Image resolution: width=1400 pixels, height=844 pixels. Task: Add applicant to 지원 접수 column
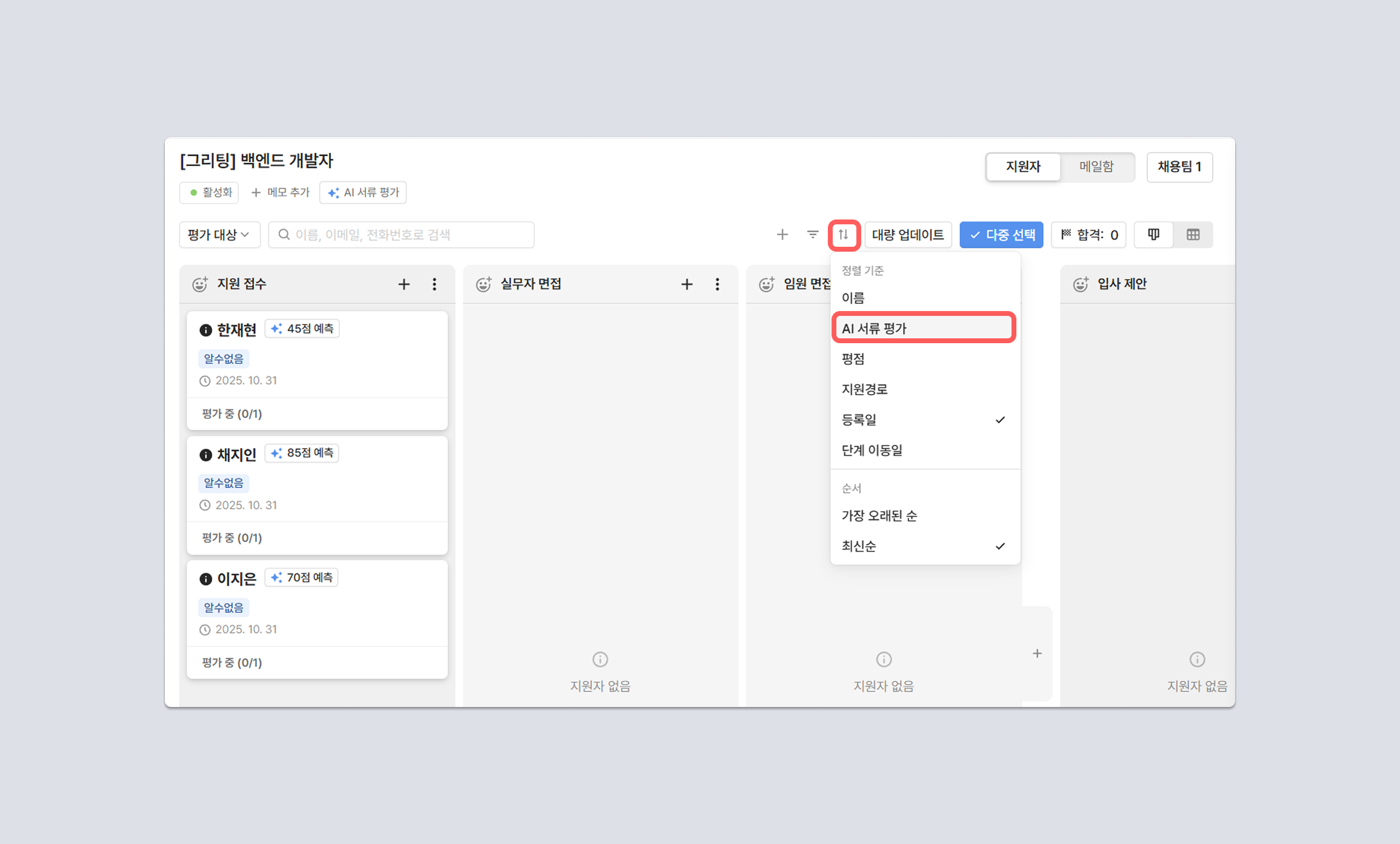coord(404,284)
